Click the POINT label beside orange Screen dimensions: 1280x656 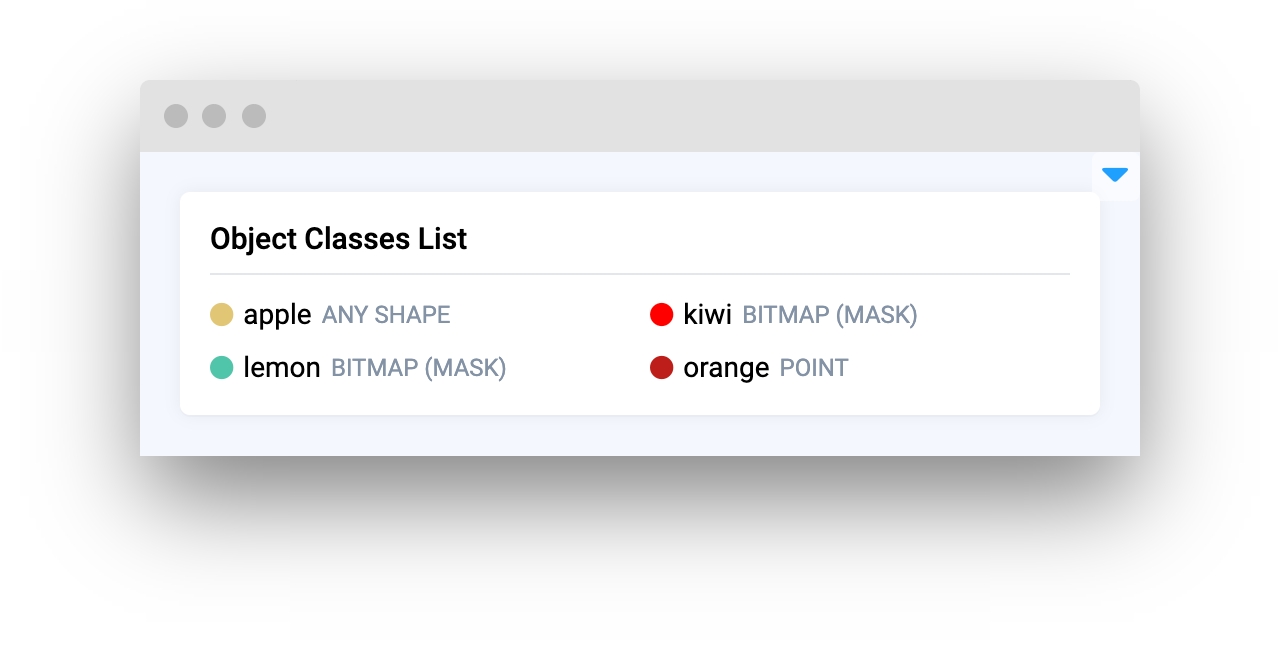[x=814, y=369]
